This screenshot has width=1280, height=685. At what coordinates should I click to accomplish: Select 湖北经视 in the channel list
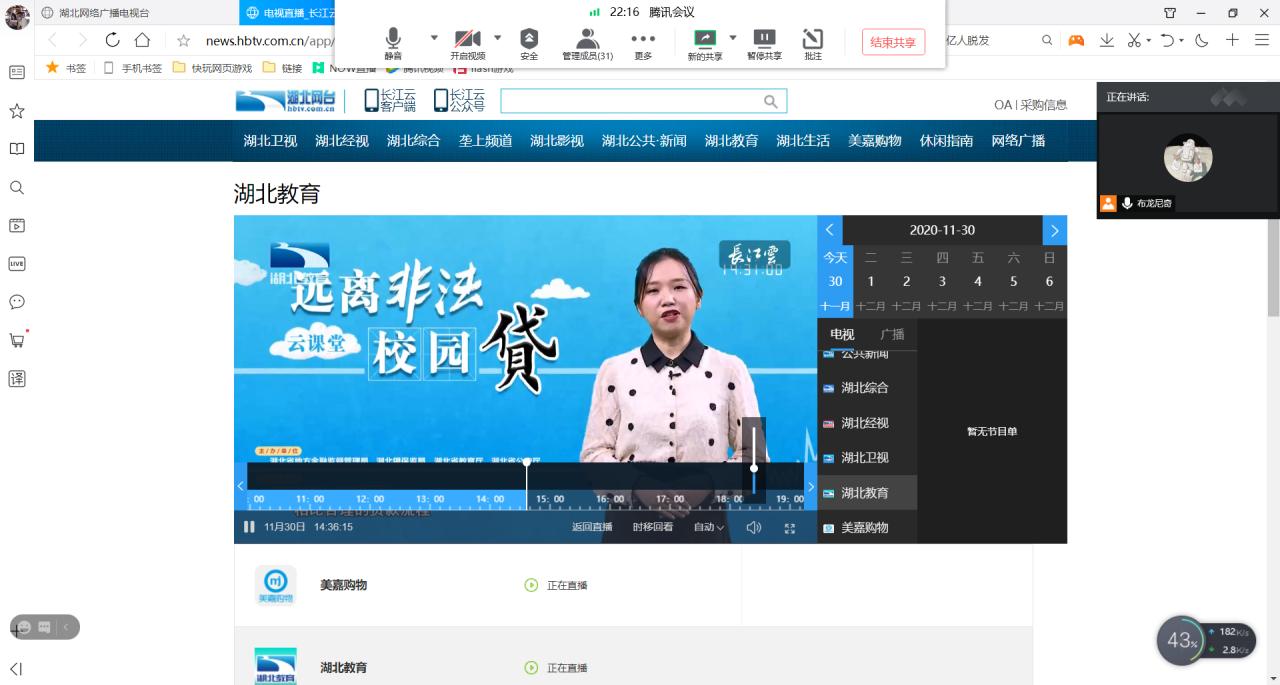(x=864, y=423)
